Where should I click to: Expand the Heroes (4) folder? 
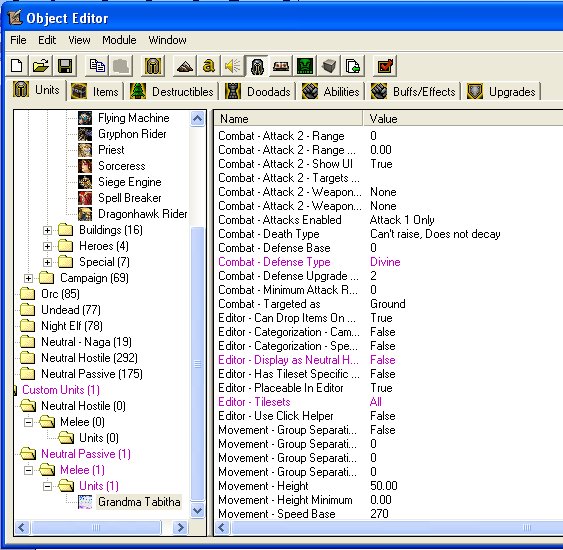(47, 246)
